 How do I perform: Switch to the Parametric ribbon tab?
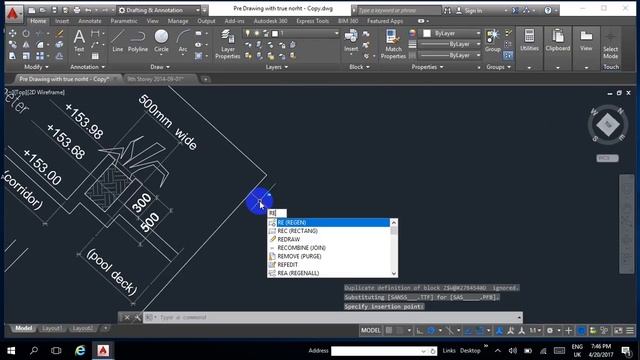point(124,21)
